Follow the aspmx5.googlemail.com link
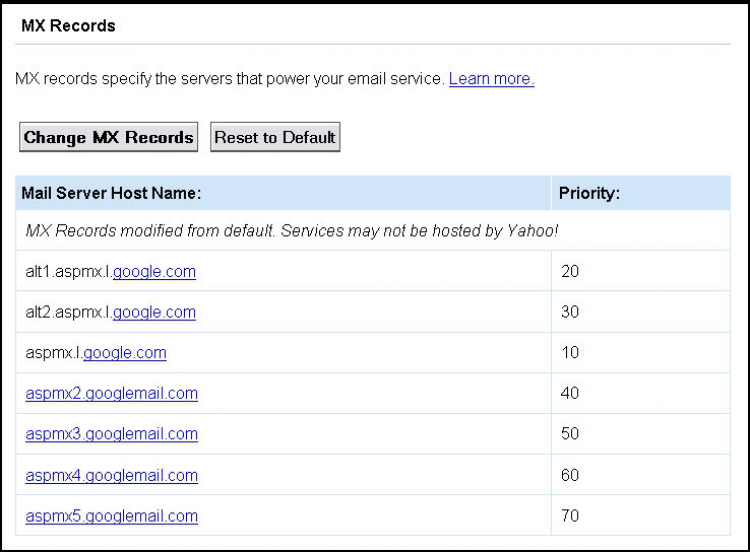The image size is (750, 552). click(111, 516)
